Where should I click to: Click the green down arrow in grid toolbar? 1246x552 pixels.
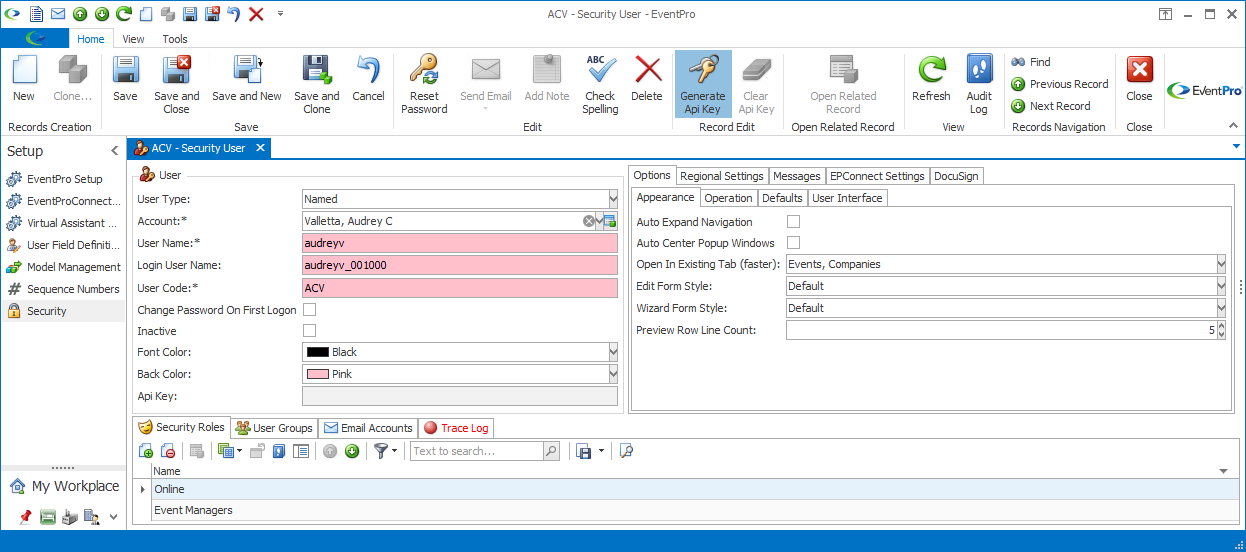(x=352, y=451)
